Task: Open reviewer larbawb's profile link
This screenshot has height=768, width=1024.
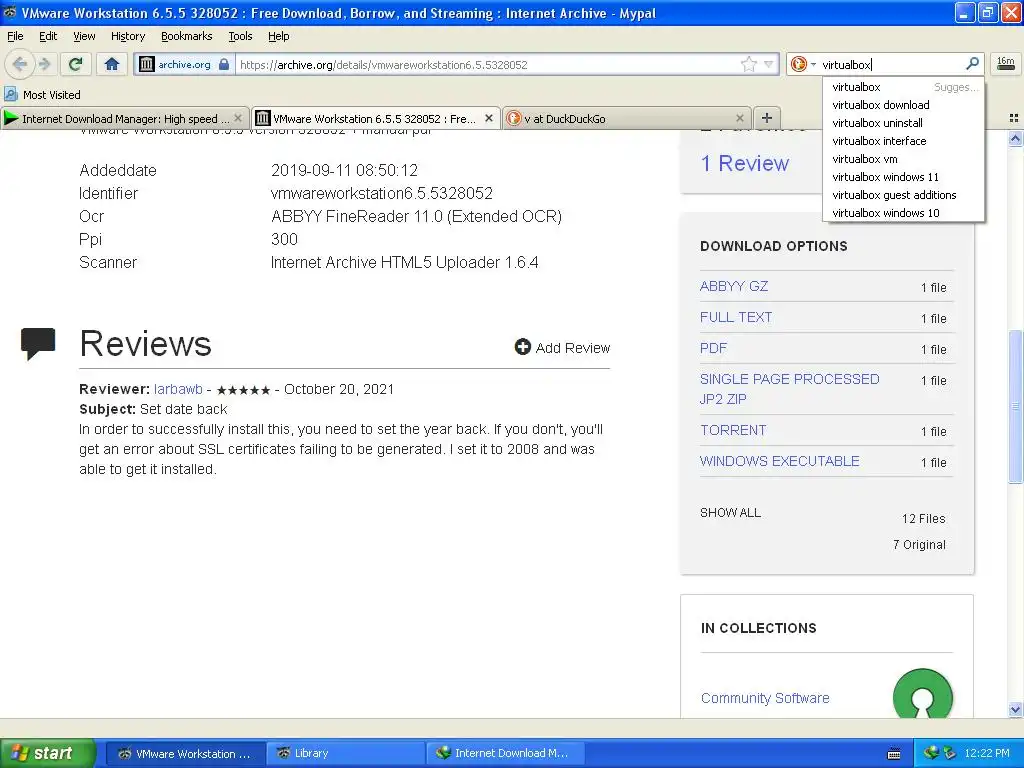Action: [178, 389]
